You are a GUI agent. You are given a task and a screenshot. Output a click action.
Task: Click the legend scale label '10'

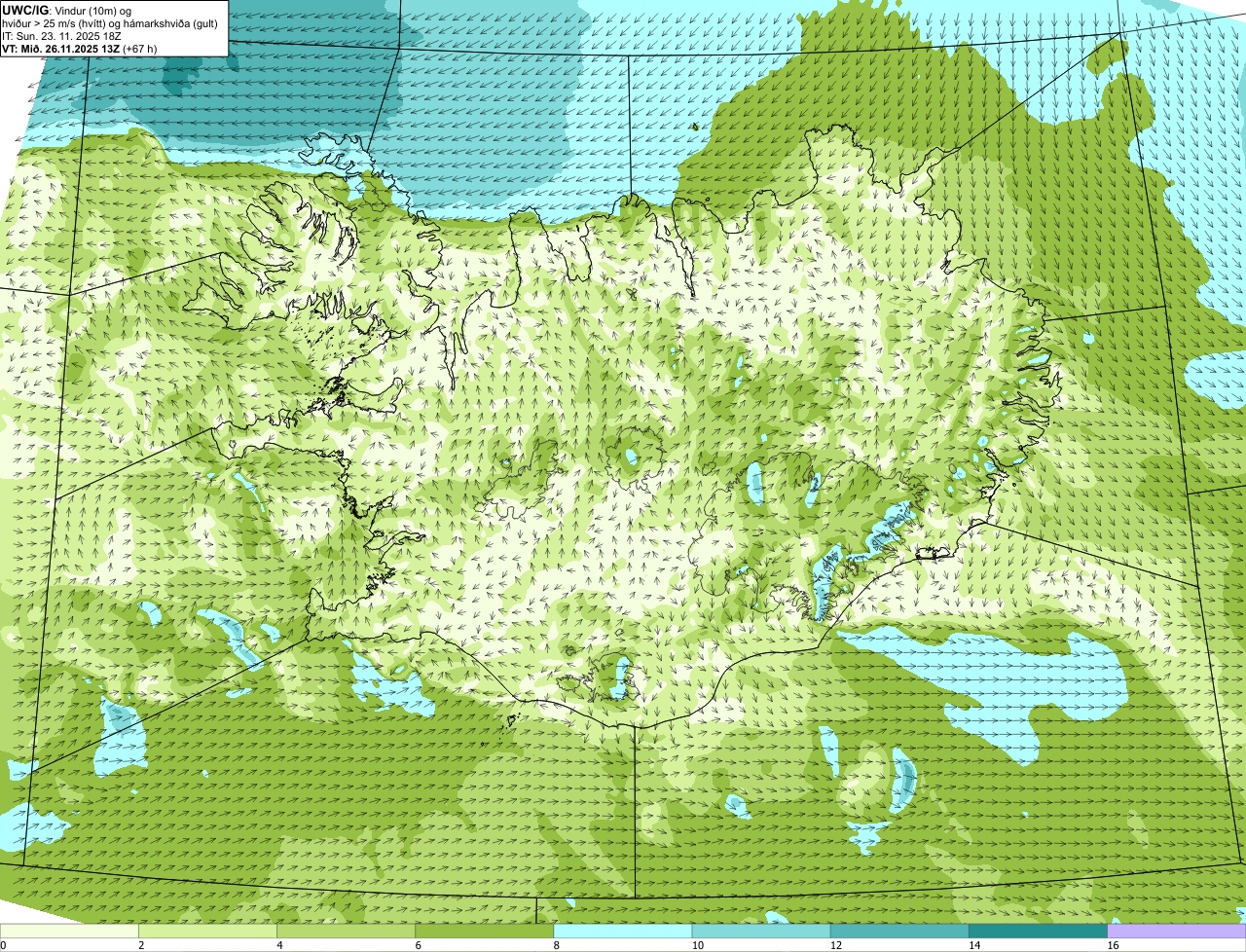[697, 945]
